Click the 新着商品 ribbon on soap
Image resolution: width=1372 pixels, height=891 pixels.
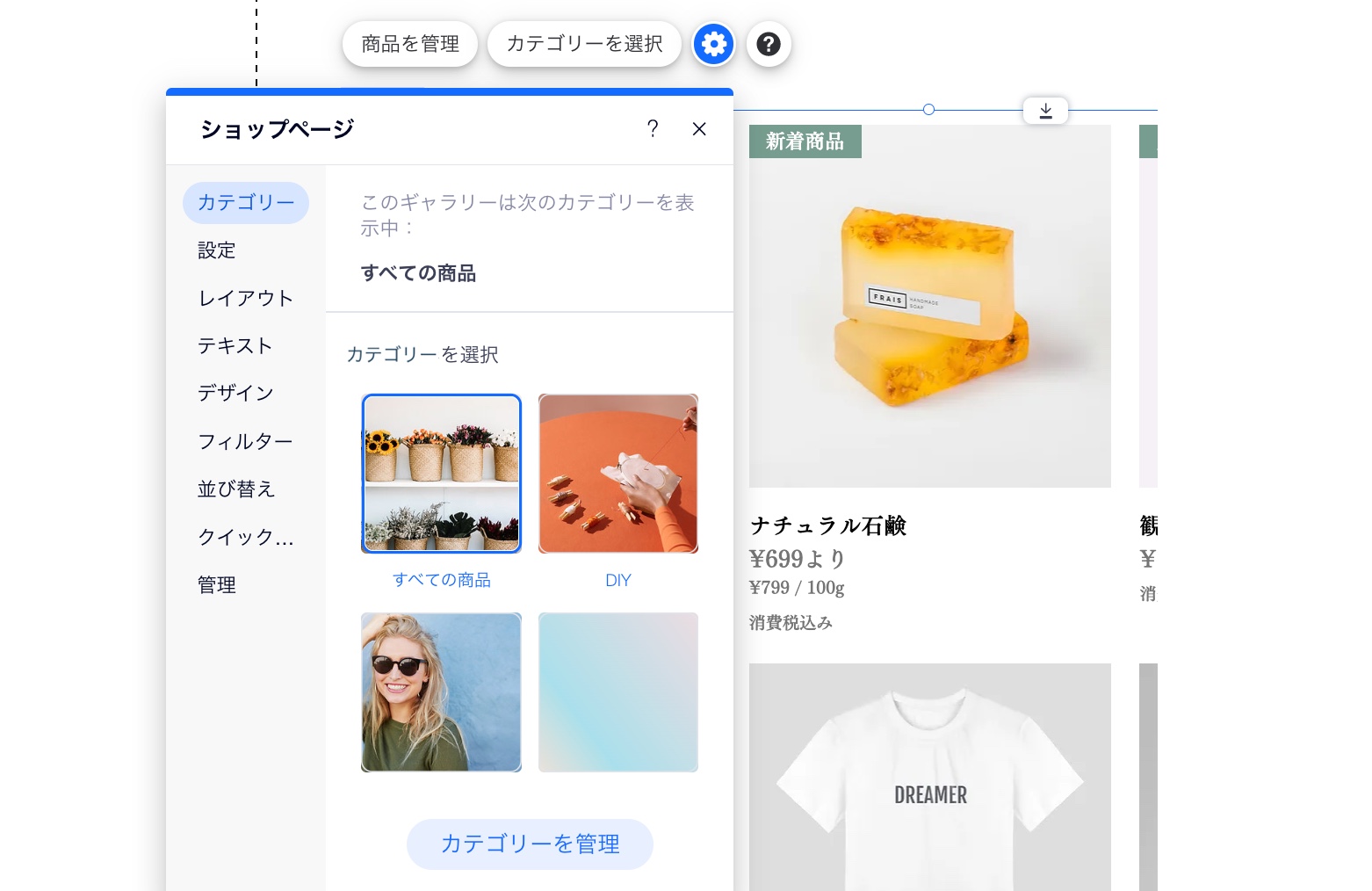coord(805,141)
